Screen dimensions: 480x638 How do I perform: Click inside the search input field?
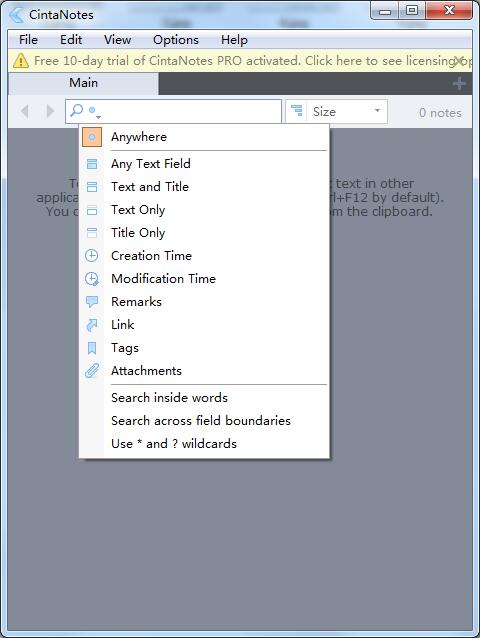189,111
